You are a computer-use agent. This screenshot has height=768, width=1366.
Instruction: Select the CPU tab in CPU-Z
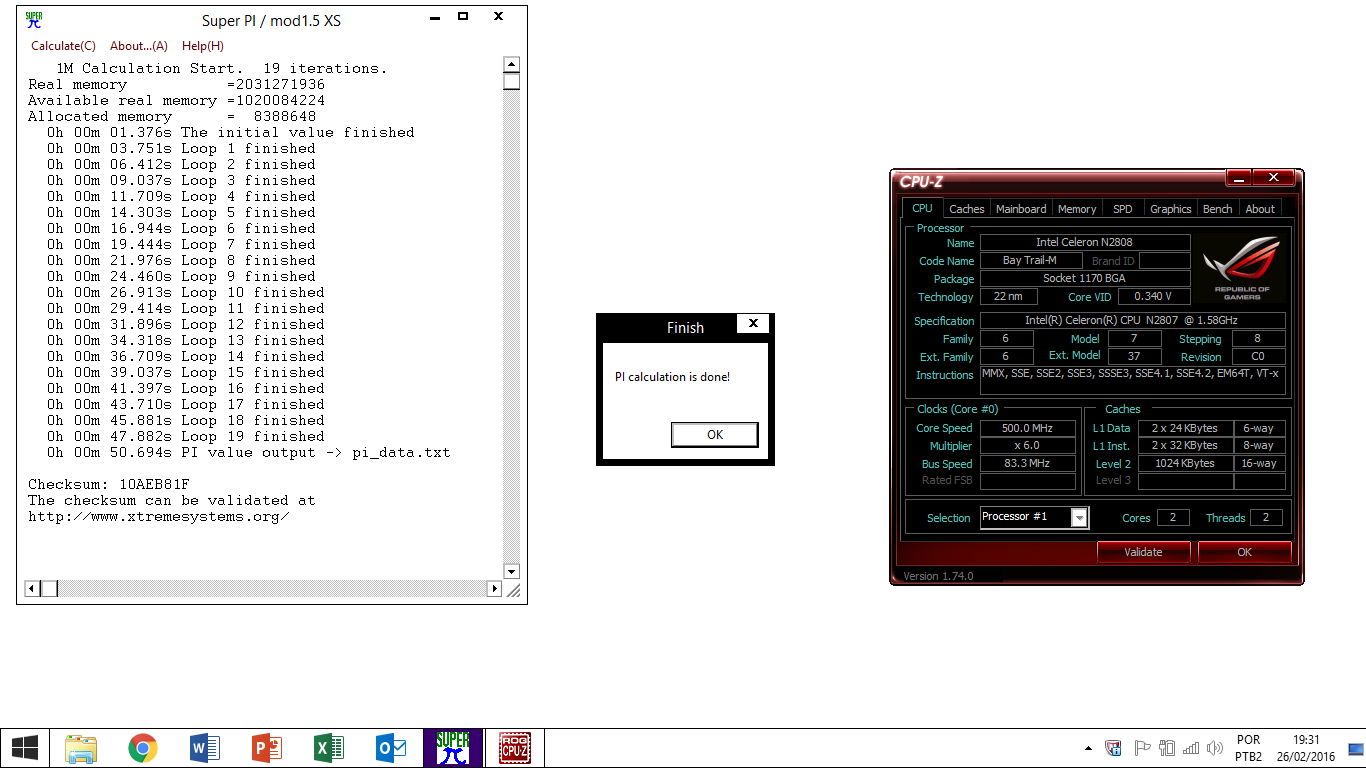(x=922, y=208)
